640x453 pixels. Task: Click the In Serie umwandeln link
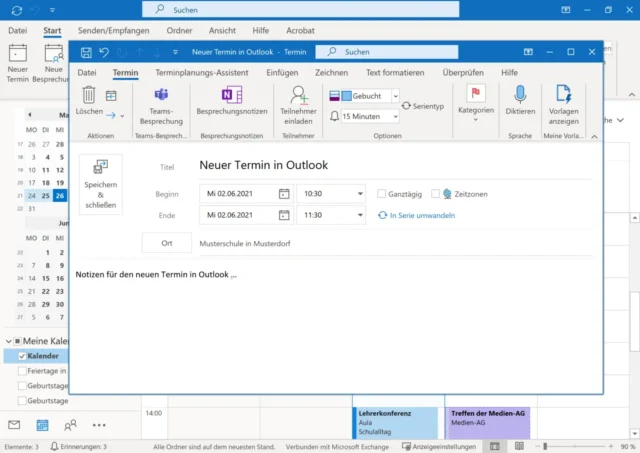tap(420, 215)
